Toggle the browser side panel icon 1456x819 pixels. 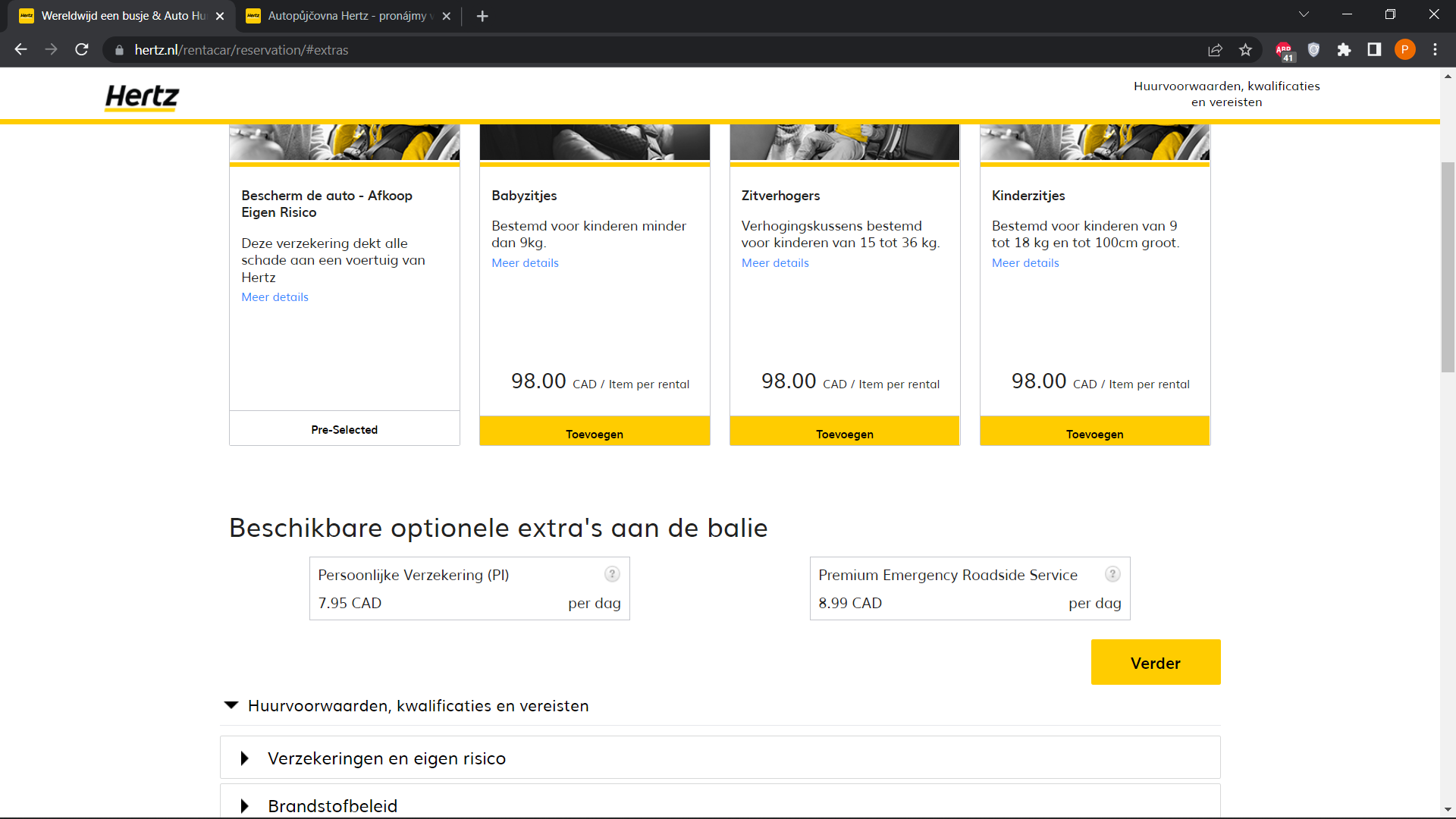[x=1374, y=50]
